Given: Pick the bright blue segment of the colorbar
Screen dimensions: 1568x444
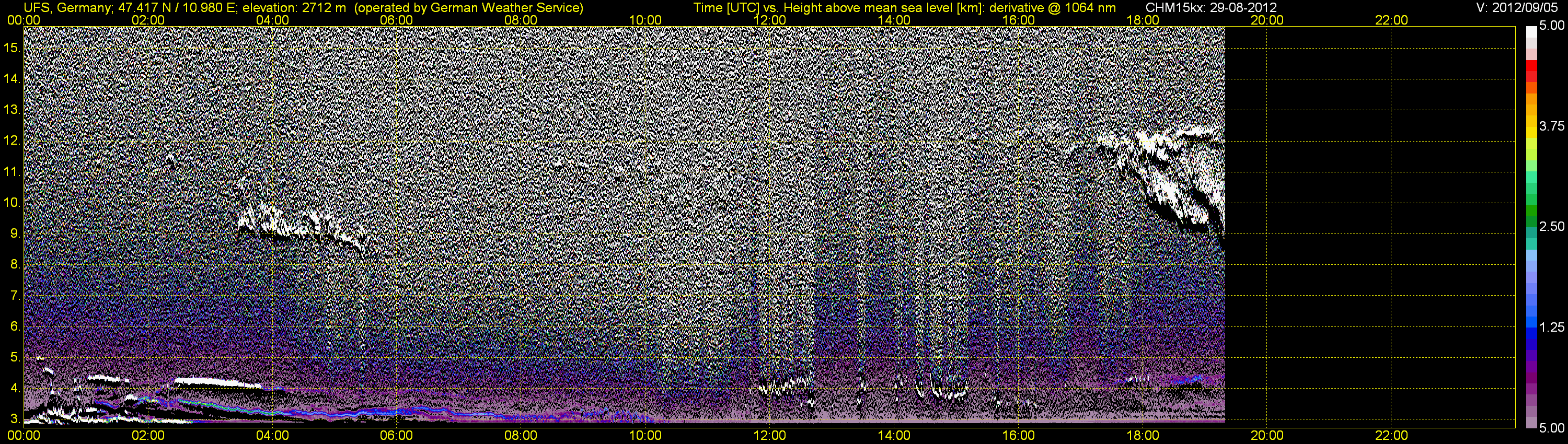Looking at the screenshot, I should coord(1531,322).
